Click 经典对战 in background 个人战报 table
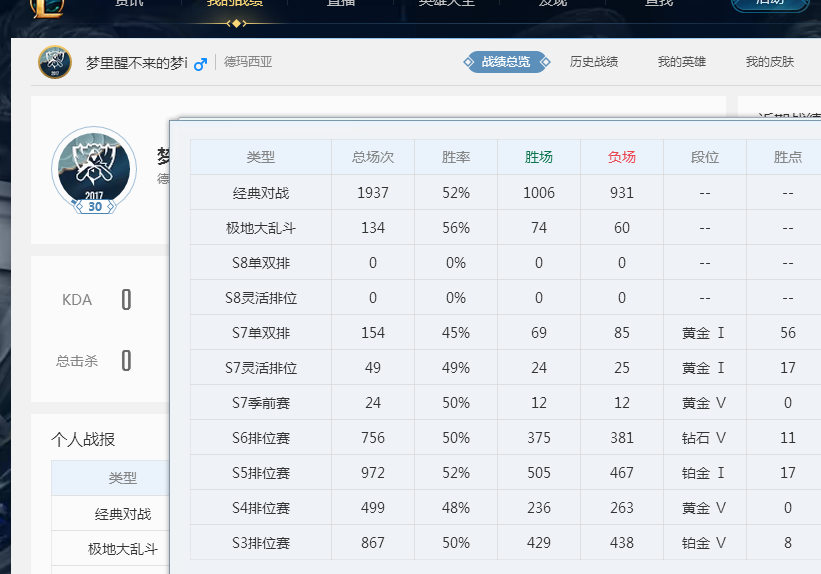Image resolution: width=821 pixels, height=574 pixels. pyautogui.click(x=123, y=514)
